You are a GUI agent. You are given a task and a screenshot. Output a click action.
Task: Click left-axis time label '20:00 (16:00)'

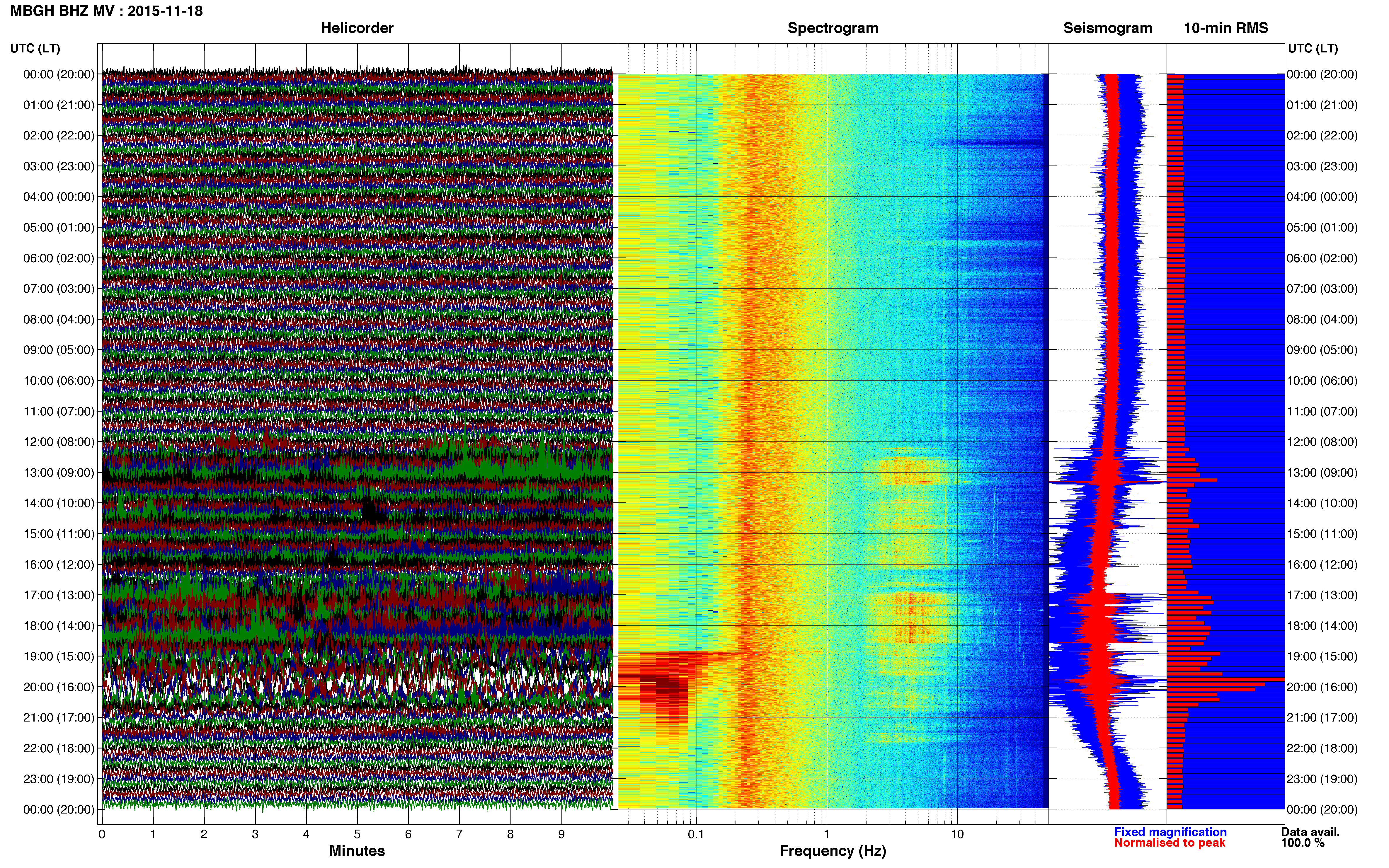59,687
